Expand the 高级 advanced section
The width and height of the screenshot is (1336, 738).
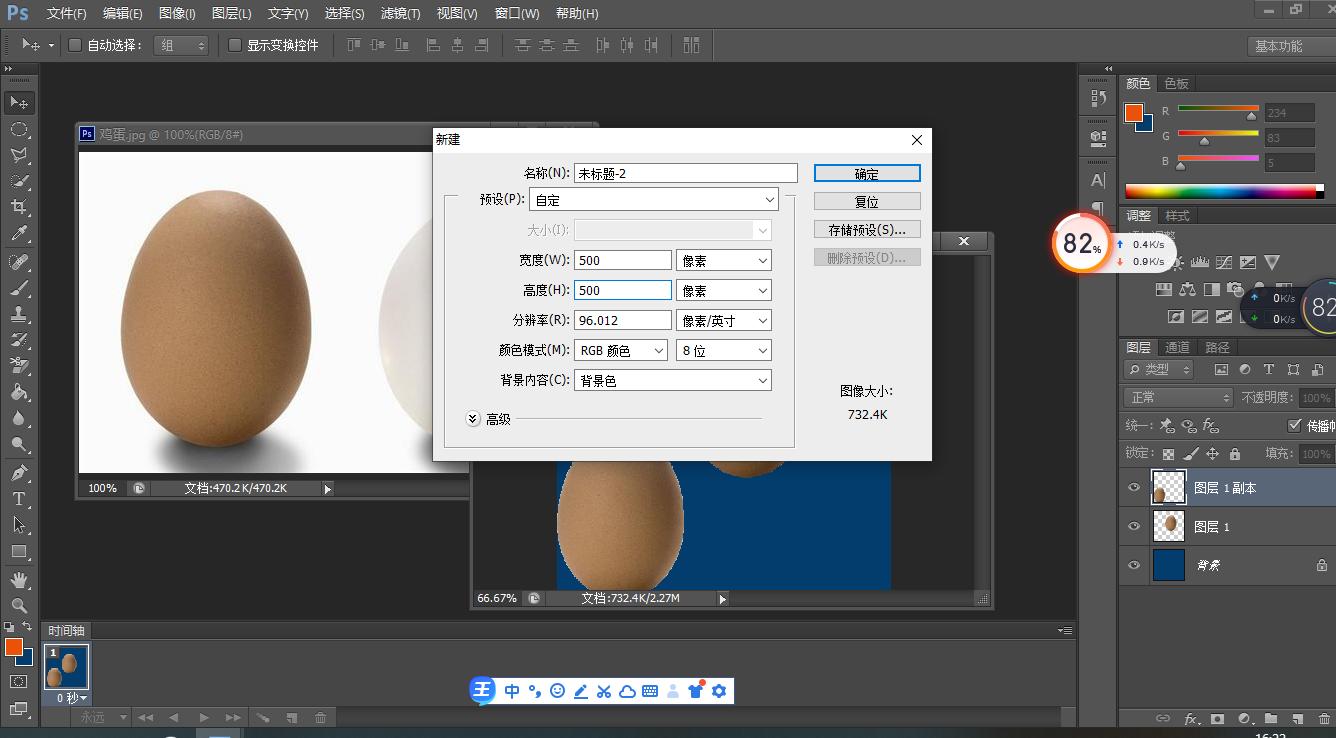tap(471, 419)
